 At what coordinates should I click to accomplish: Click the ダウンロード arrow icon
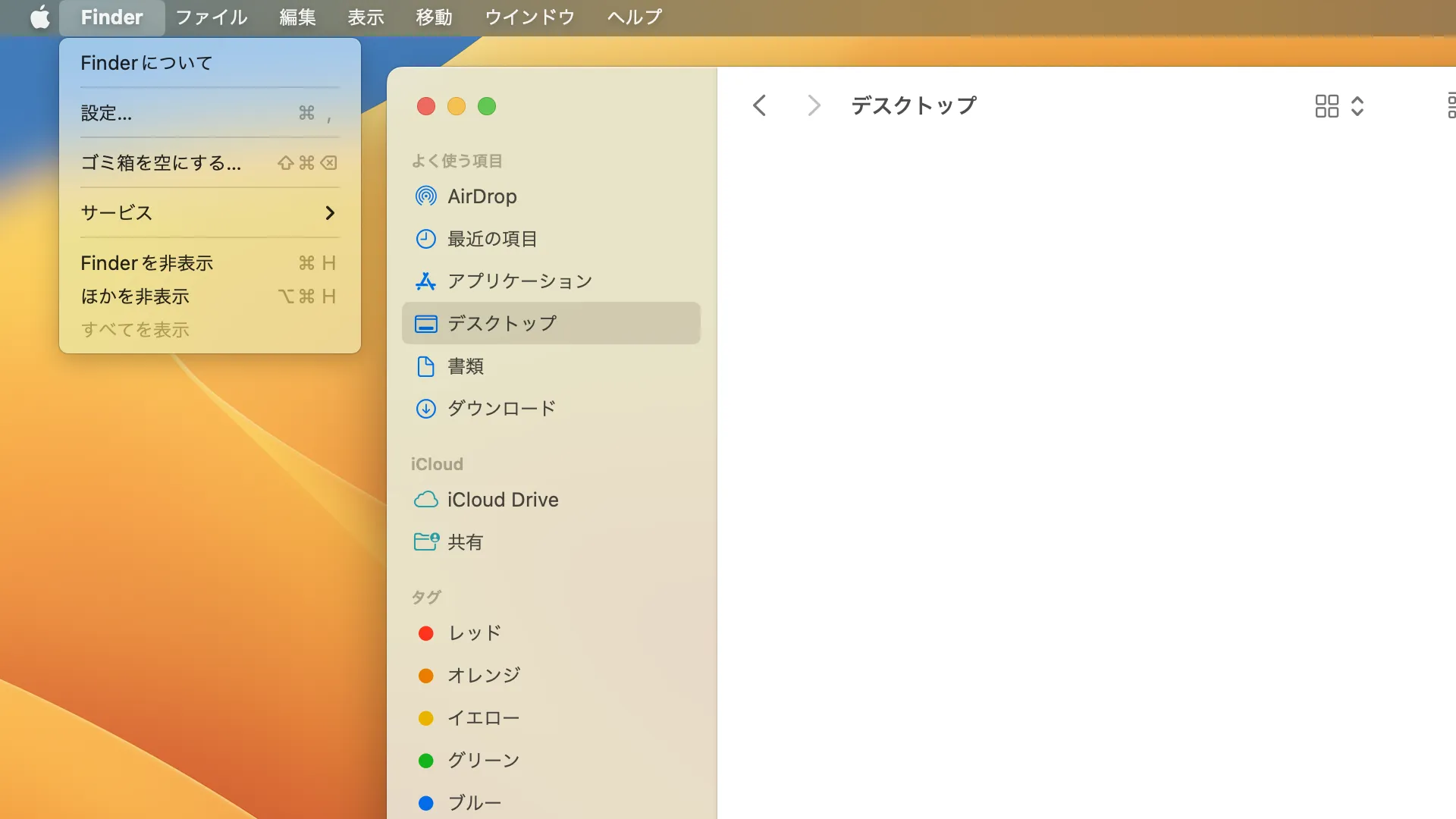425,409
